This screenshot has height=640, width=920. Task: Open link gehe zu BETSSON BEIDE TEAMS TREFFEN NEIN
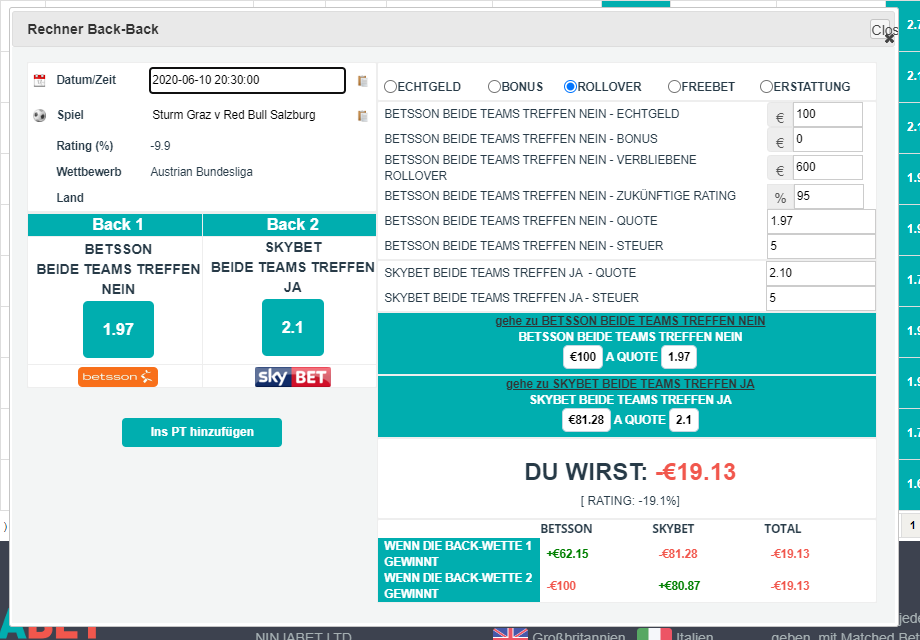630,321
